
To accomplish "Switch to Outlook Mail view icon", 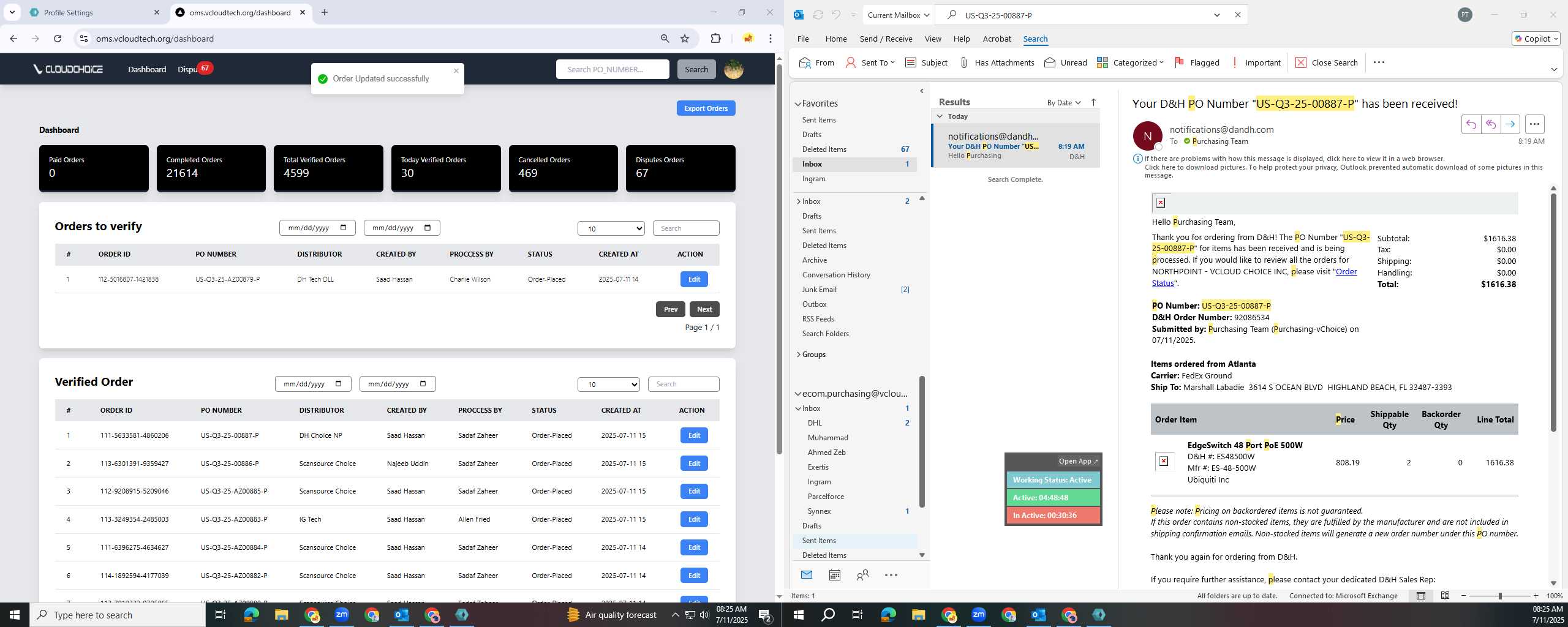I will [x=807, y=575].
